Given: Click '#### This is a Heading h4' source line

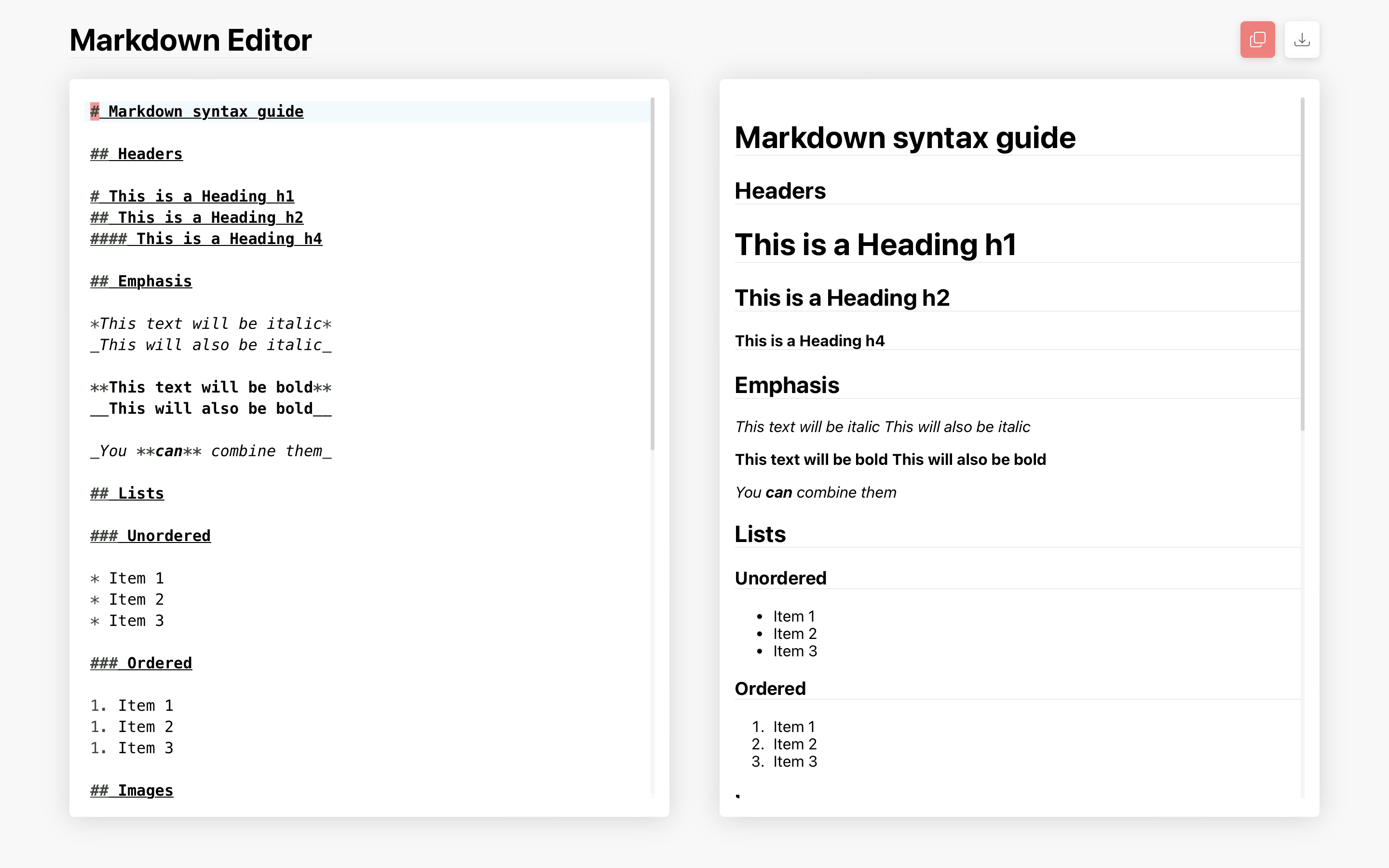Looking at the screenshot, I should (x=205, y=239).
